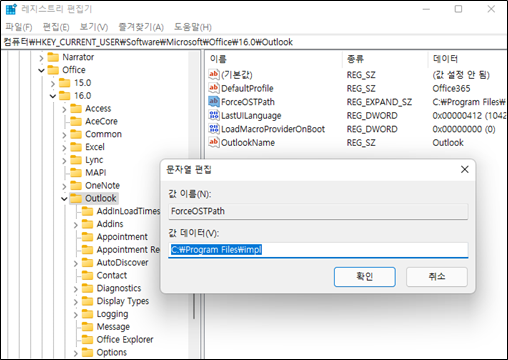508x360 pixels.
Task: Select the Excel folder icon
Action: coord(76,147)
